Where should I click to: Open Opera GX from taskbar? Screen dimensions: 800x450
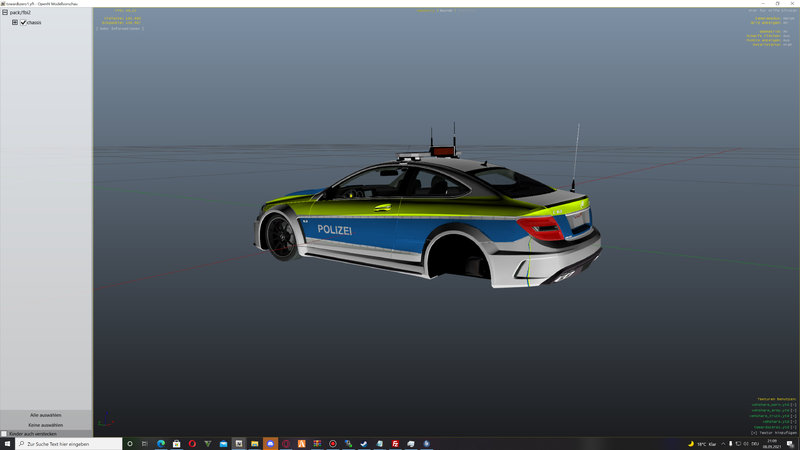[286, 444]
